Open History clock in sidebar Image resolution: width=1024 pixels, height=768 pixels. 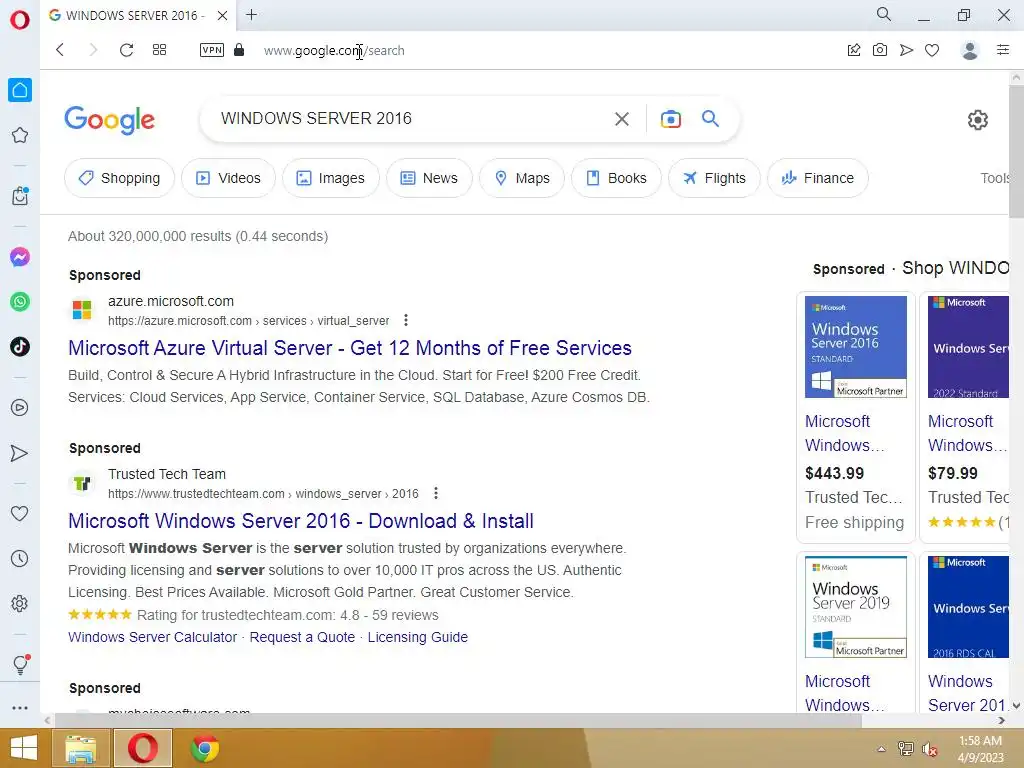20,558
